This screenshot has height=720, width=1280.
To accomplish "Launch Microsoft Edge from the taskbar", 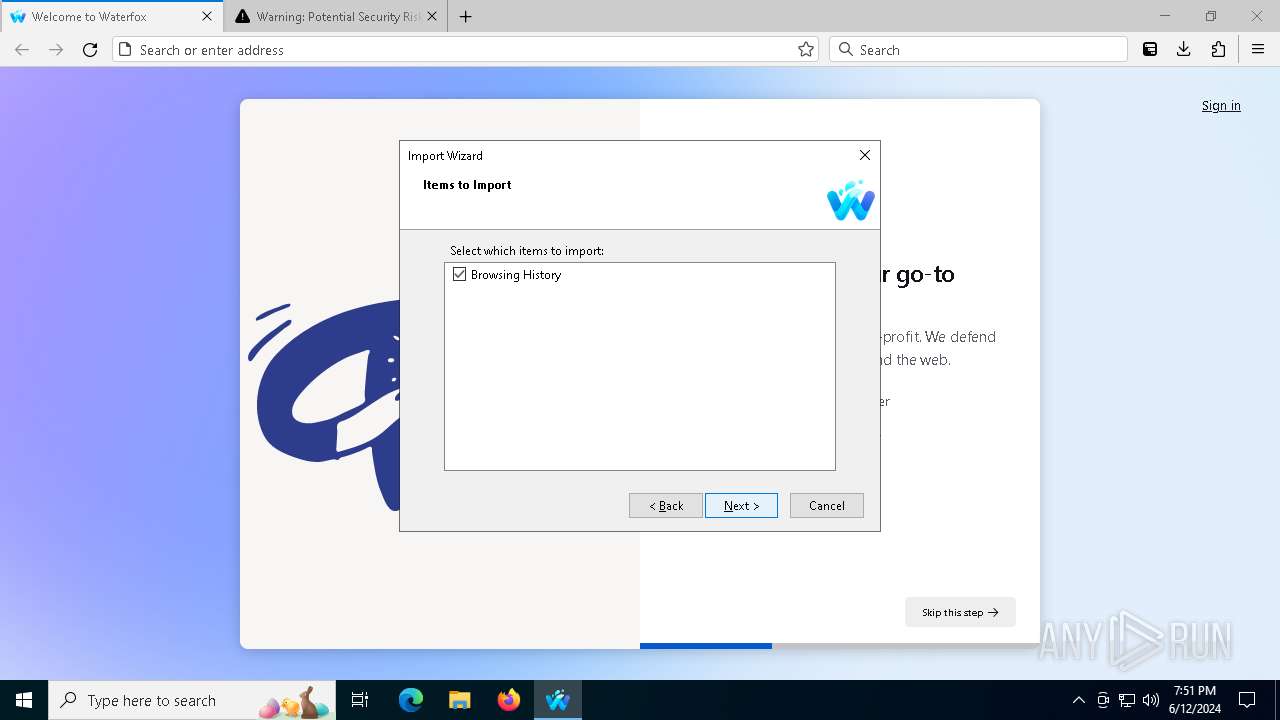I will 411,700.
